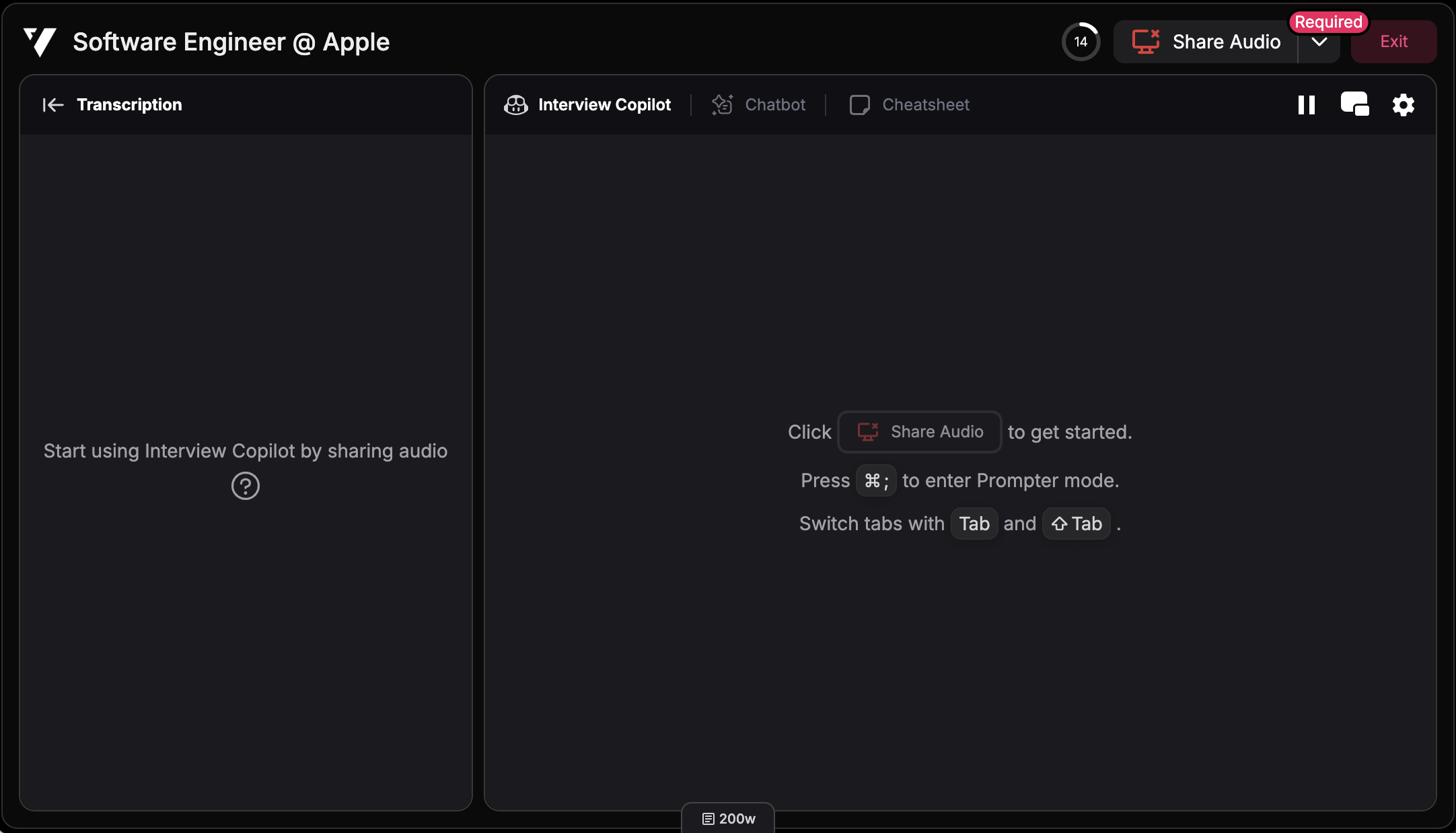
Task: Open the Copilot settings gear
Action: click(x=1404, y=104)
